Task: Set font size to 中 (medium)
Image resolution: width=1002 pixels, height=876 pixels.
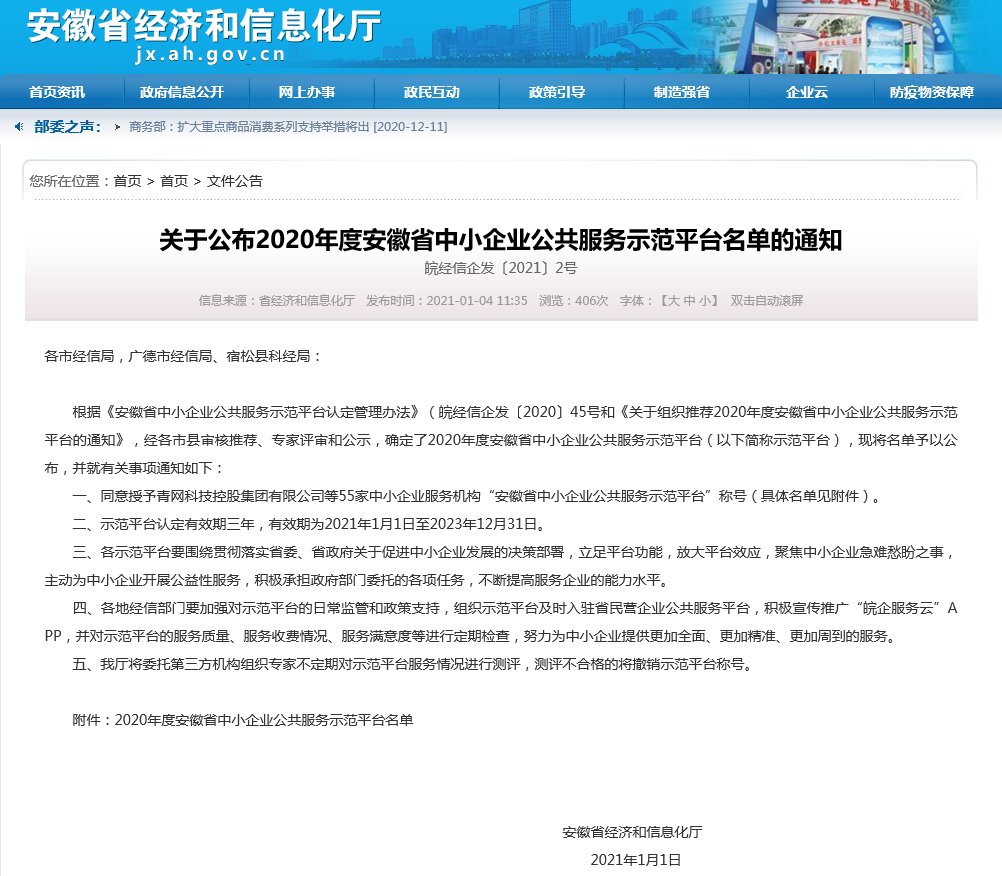Action: tap(688, 300)
